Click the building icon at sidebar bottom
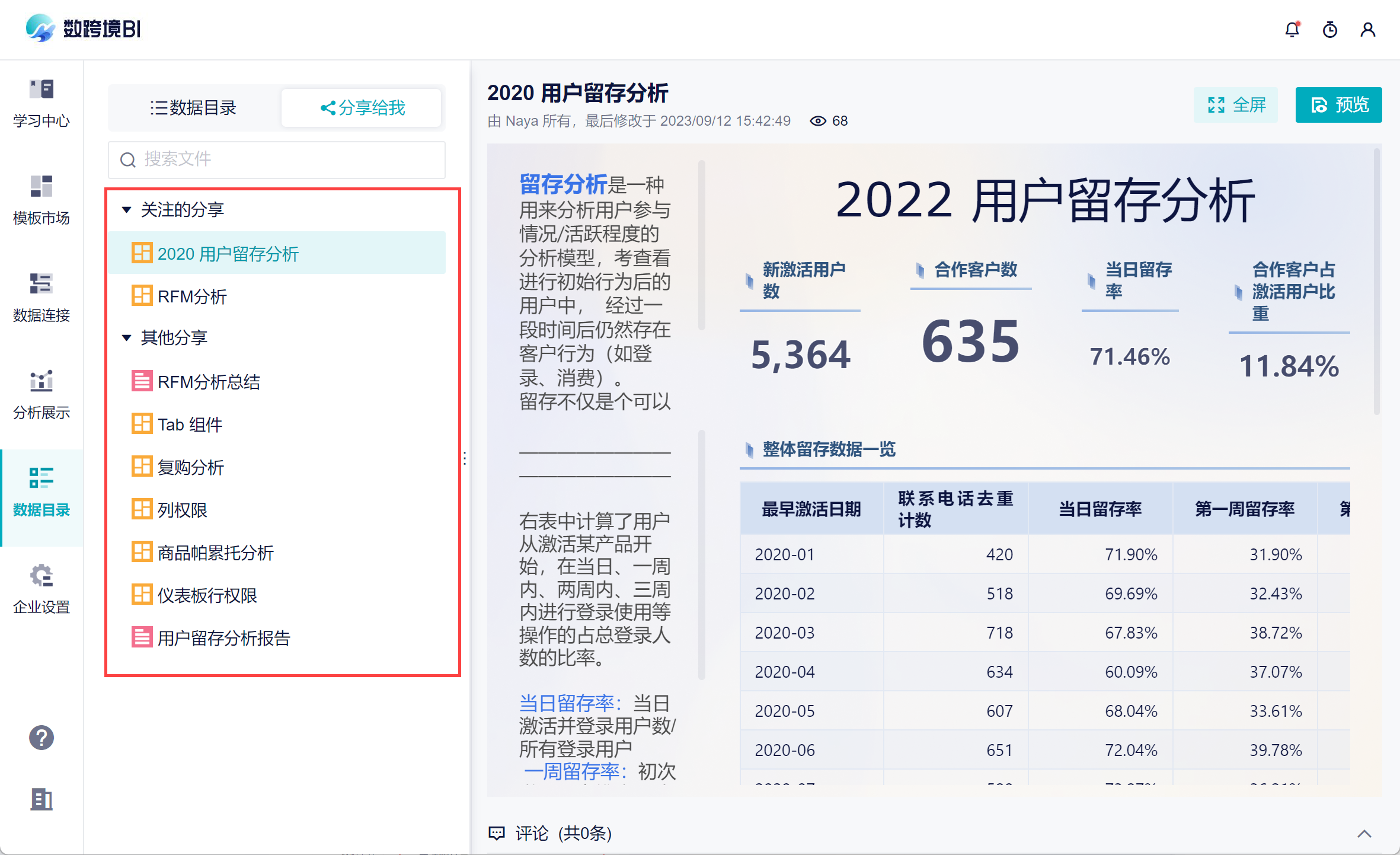 pyautogui.click(x=41, y=799)
